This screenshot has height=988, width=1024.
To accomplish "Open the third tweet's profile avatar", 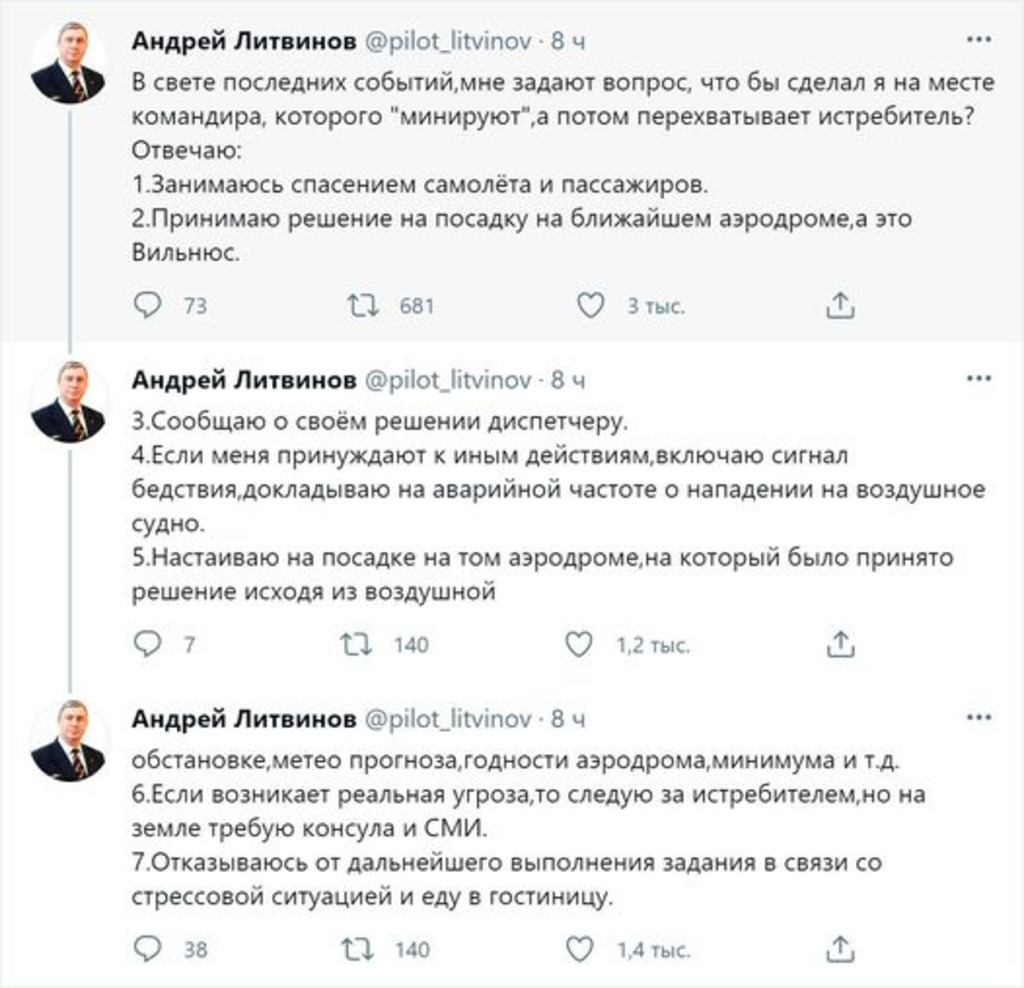I will point(69,740).
